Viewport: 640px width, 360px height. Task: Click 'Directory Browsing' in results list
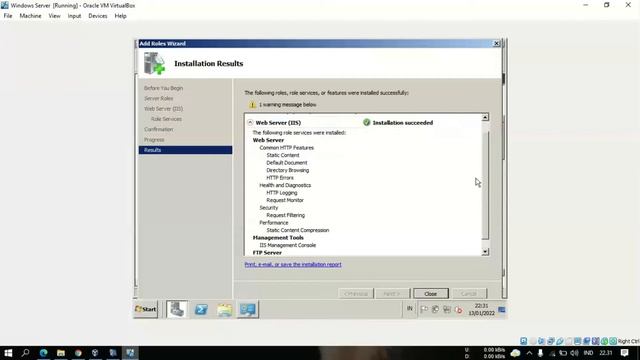click(x=288, y=170)
